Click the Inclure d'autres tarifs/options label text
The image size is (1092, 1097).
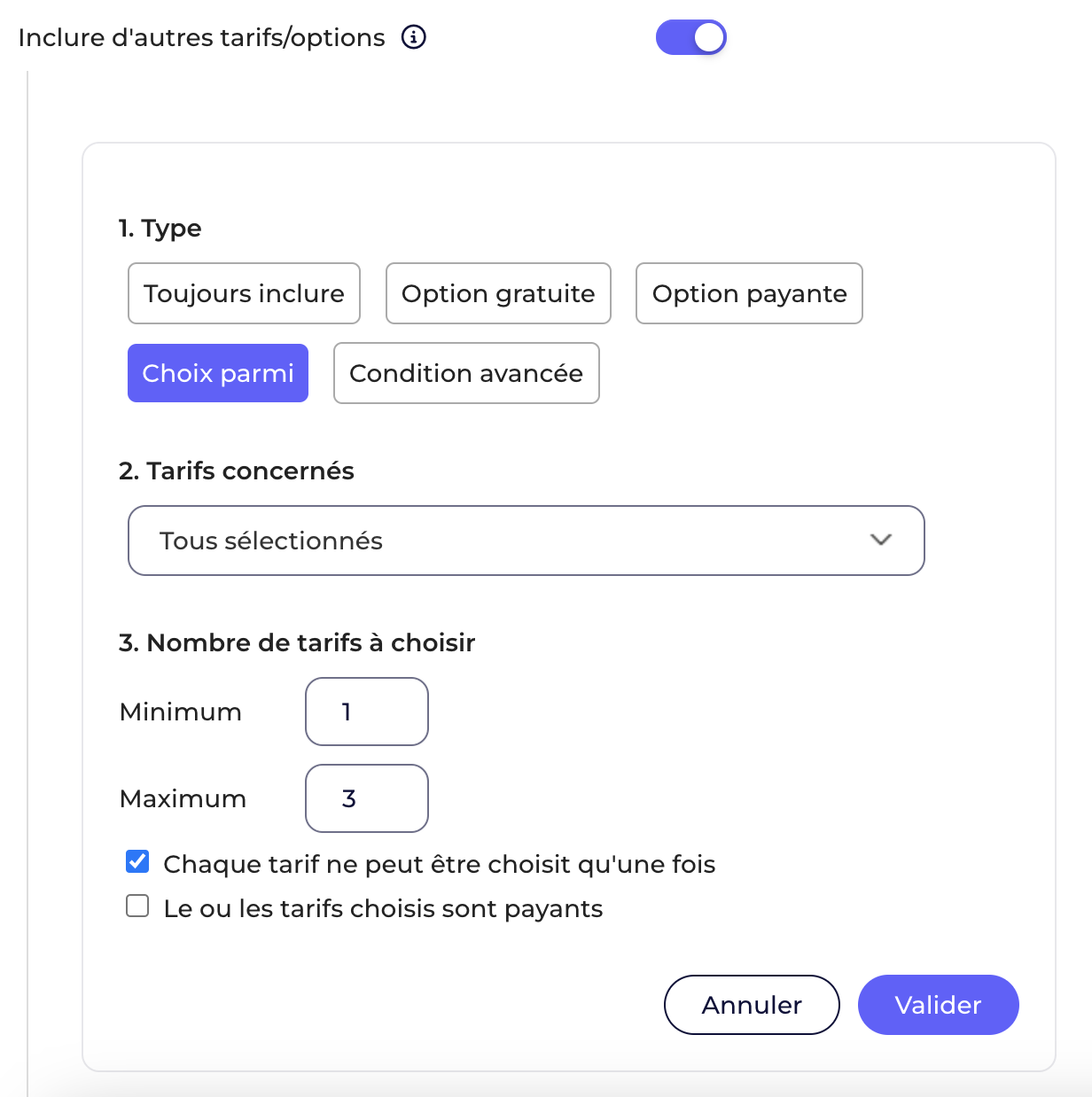tap(201, 37)
